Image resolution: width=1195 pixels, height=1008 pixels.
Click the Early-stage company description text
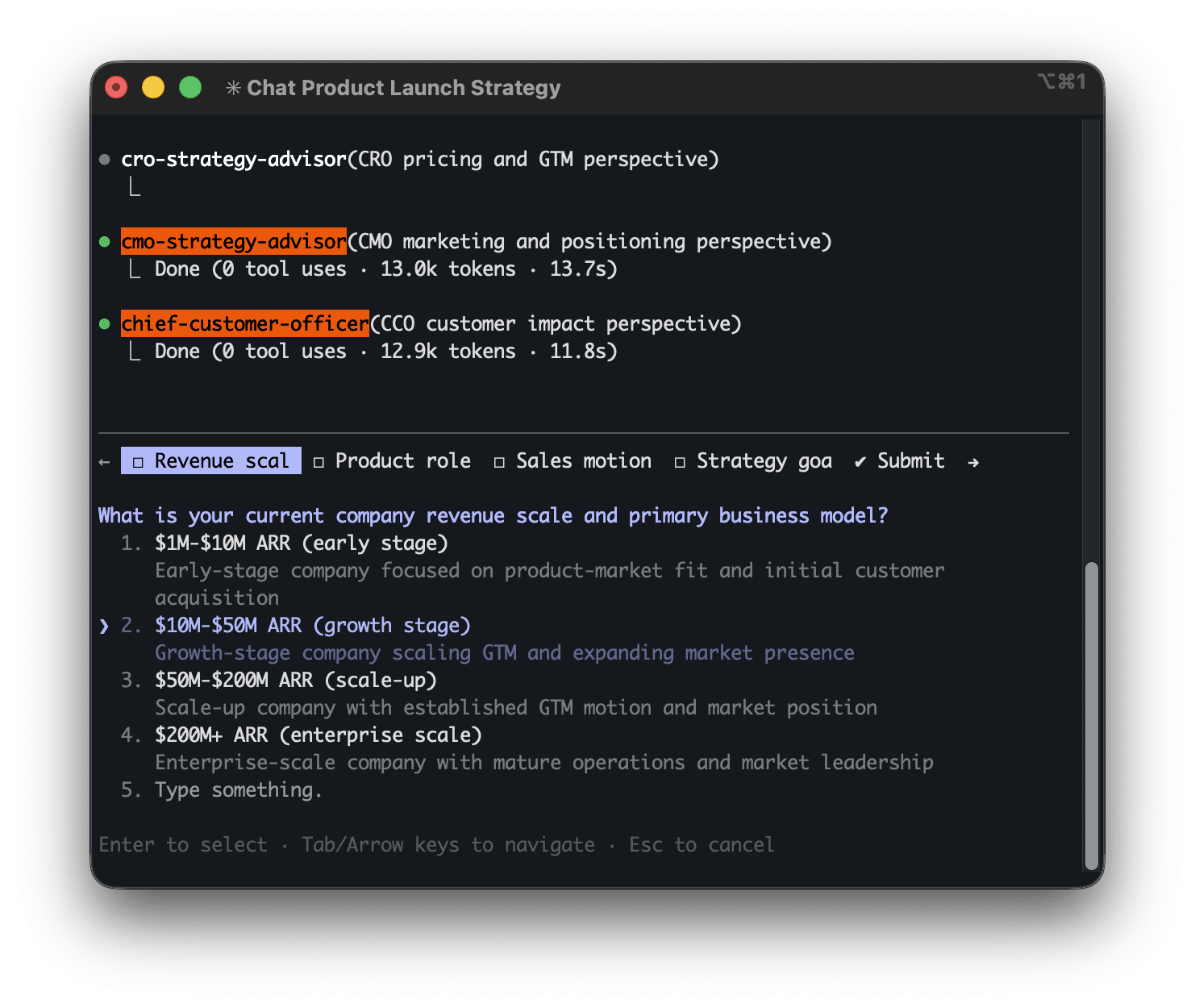pyautogui.click(x=550, y=584)
